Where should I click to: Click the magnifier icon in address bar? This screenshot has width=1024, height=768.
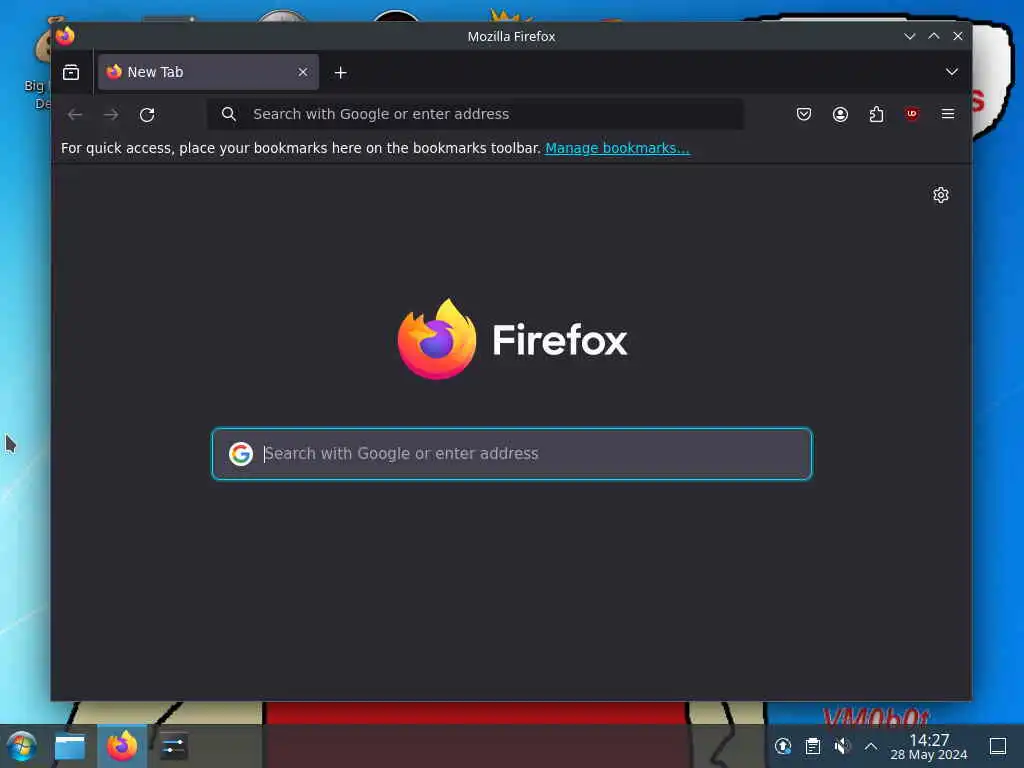click(228, 114)
